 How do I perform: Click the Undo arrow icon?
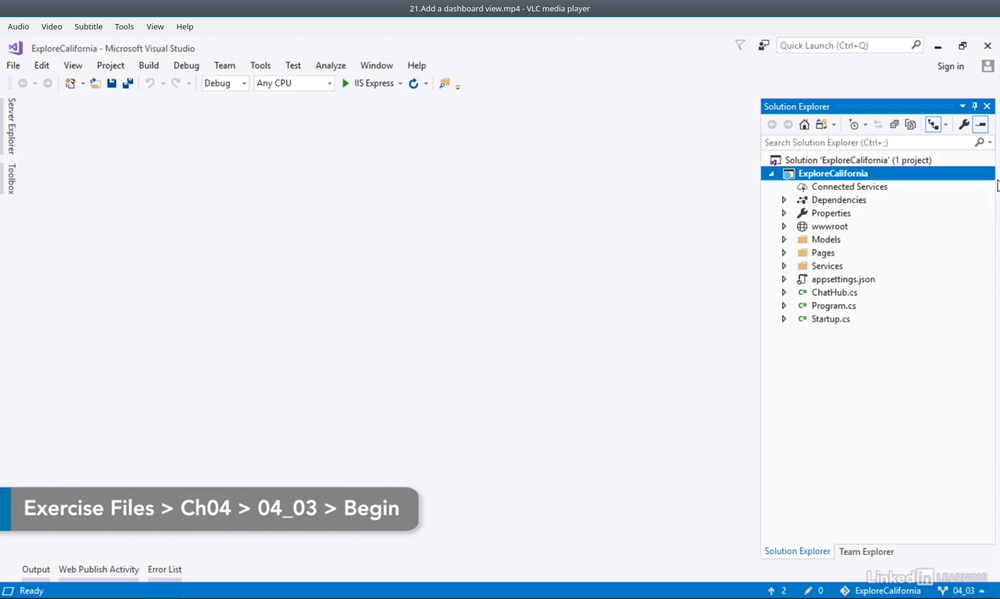(150, 84)
